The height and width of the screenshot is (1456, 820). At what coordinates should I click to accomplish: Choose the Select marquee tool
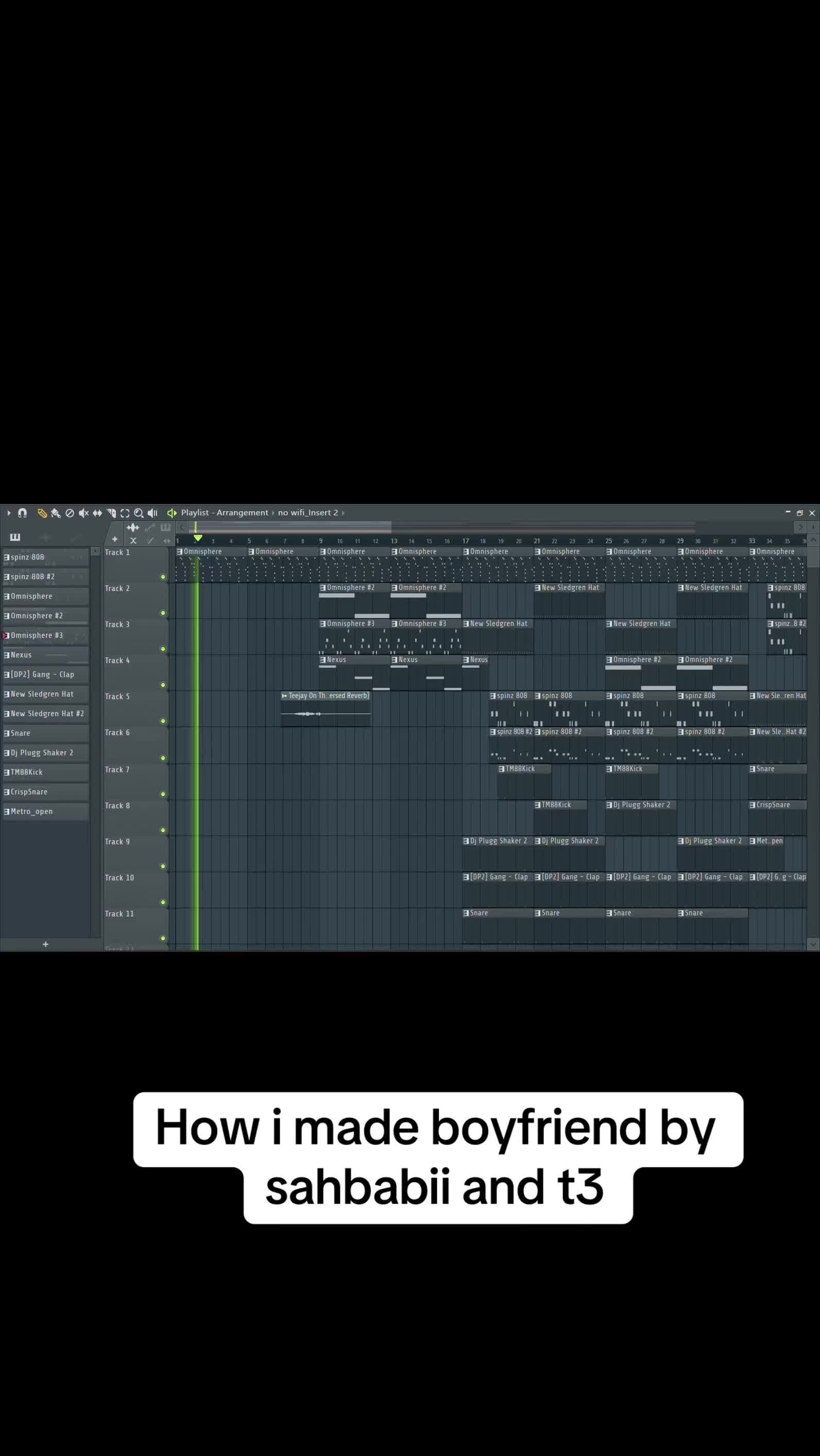pyautogui.click(x=125, y=513)
